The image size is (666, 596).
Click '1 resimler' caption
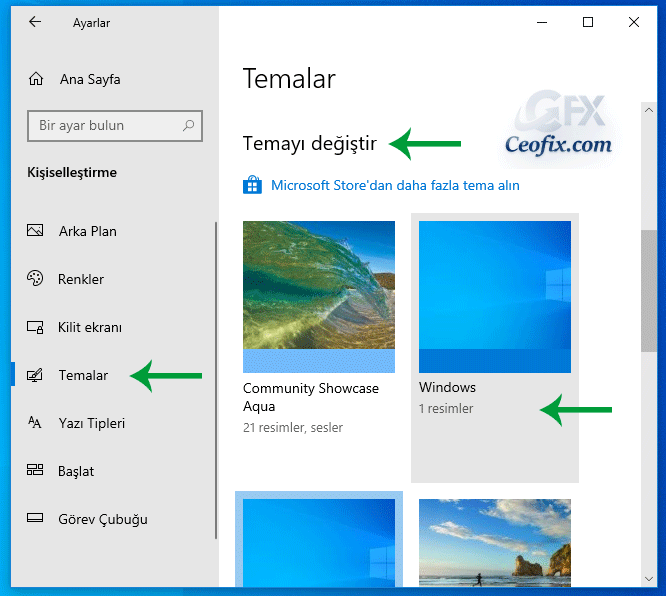coord(446,409)
